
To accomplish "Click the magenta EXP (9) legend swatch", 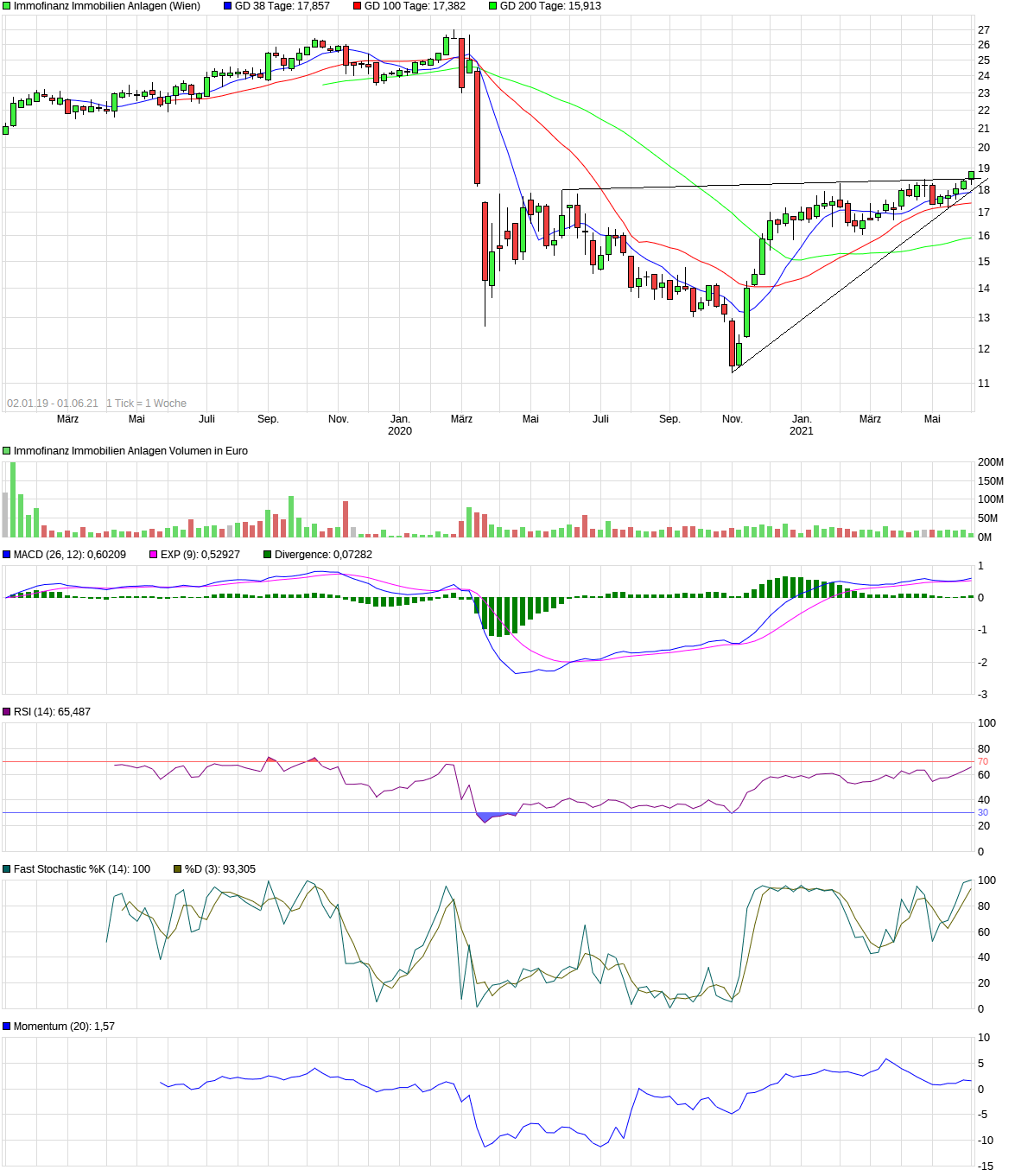I will click(x=154, y=555).
